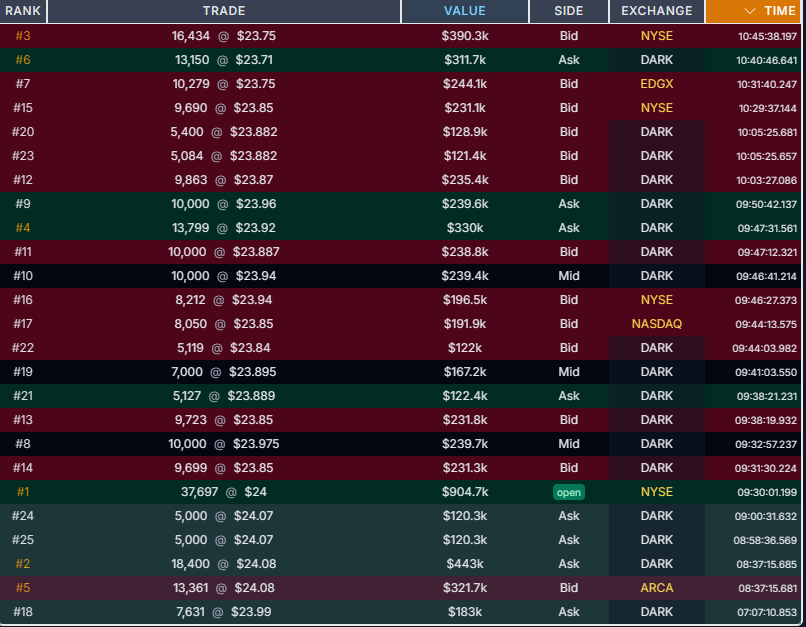This screenshot has height=627, width=806.
Task: Click trade 5,084 @ $23.882
Action: pyautogui.click(x=224, y=156)
